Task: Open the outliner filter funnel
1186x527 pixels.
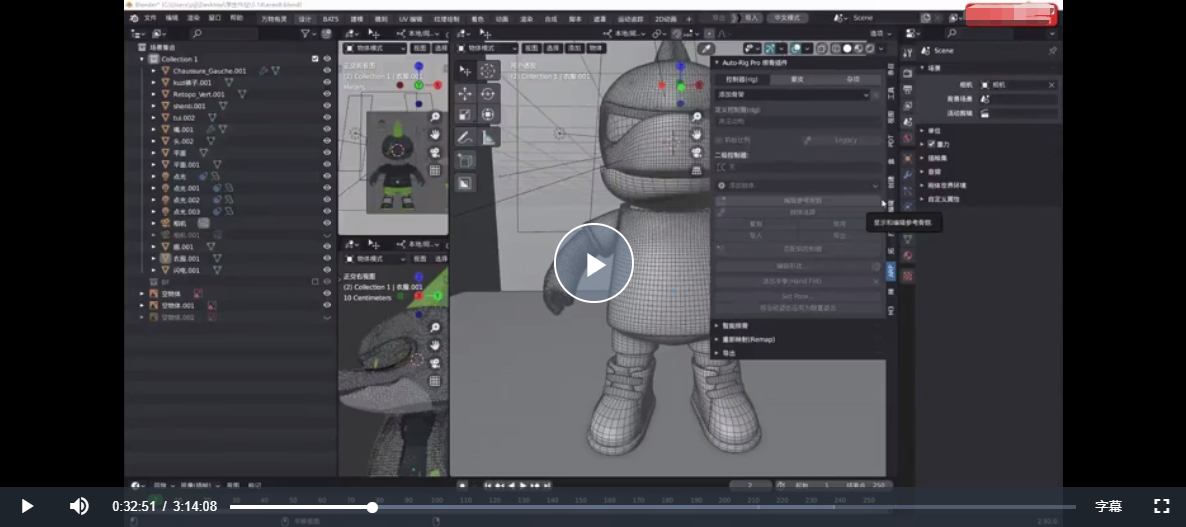Action: [305, 33]
